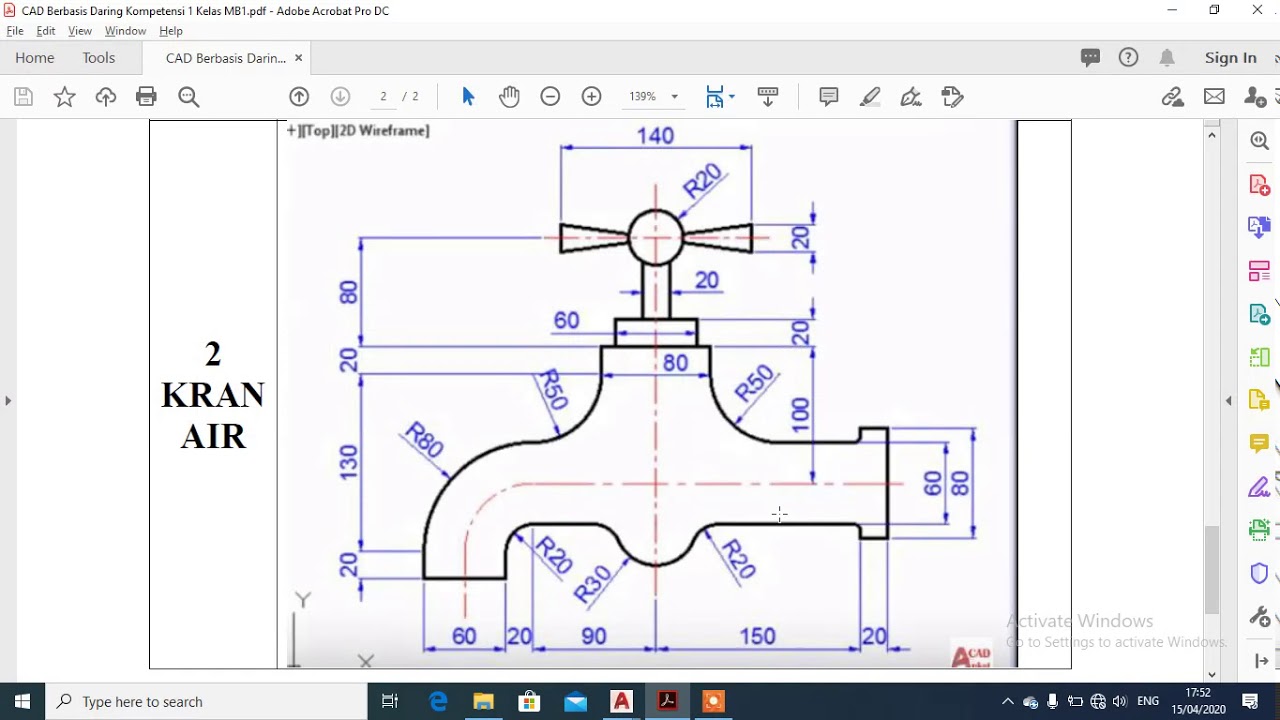Open AutoCAD from the taskbar
Viewport: 1280px width, 720px height.
click(622, 701)
